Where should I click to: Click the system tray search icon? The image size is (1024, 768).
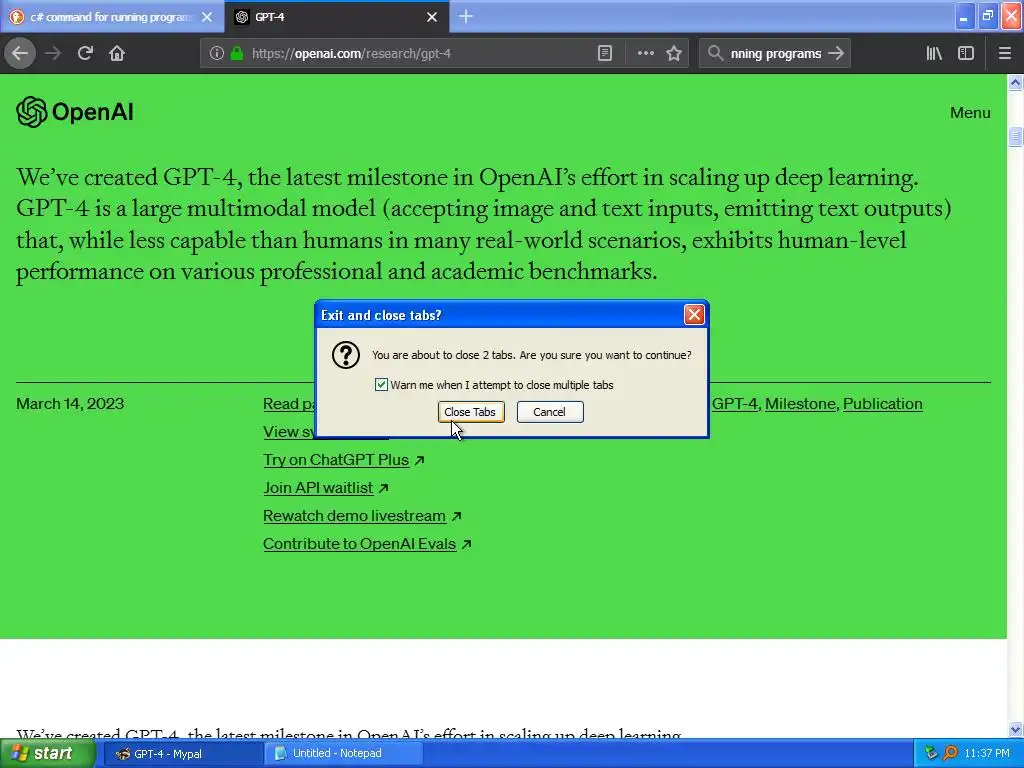click(950, 753)
